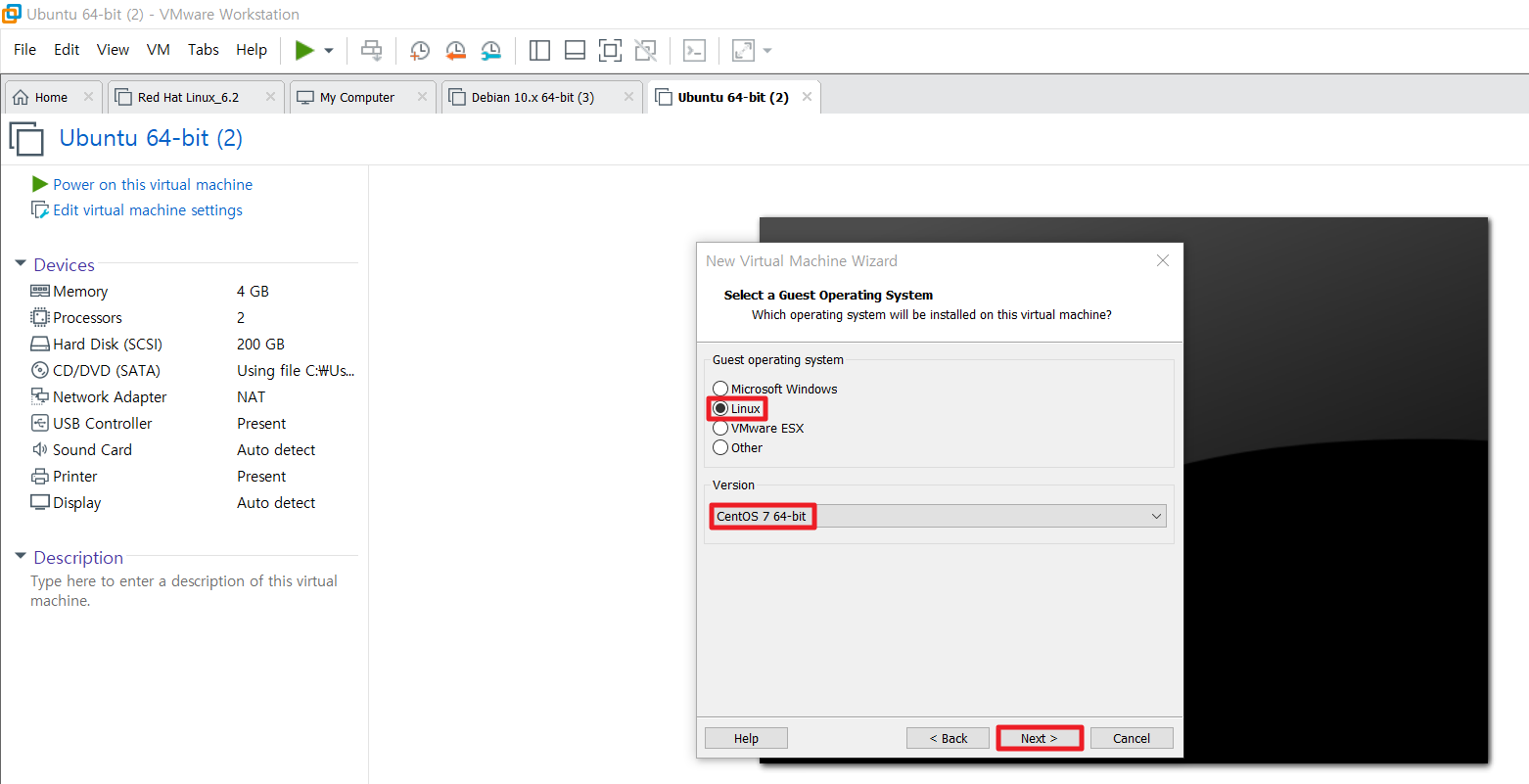Click the < Back button
Image resolution: width=1529 pixels, height=784 pixels.
coord(948,738)
